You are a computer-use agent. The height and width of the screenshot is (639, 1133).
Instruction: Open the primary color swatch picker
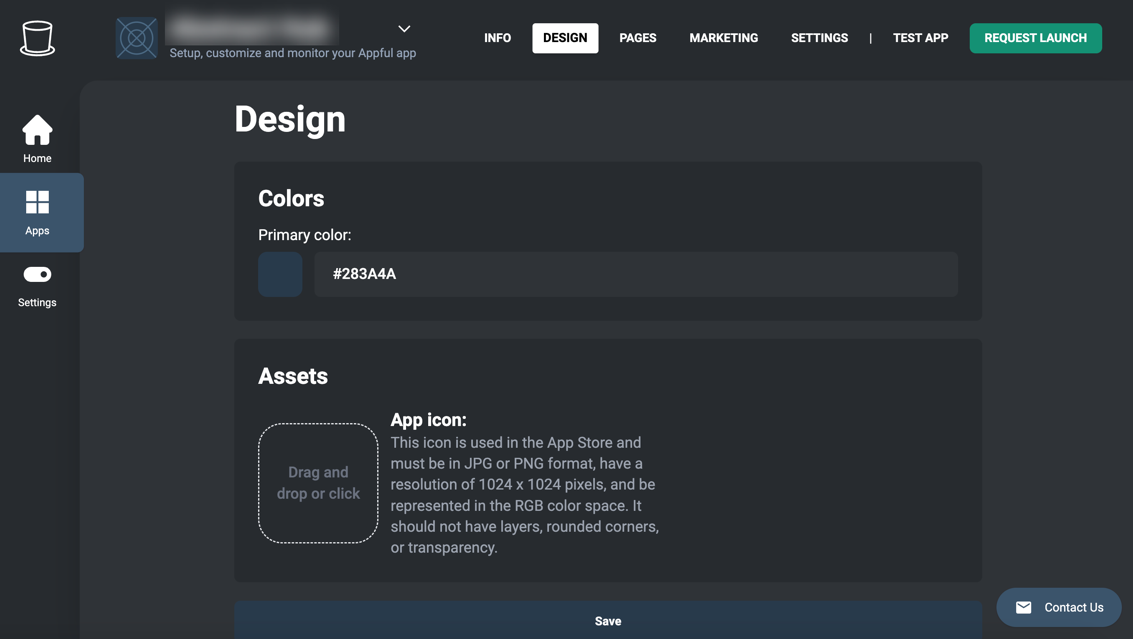pos(280,274)
